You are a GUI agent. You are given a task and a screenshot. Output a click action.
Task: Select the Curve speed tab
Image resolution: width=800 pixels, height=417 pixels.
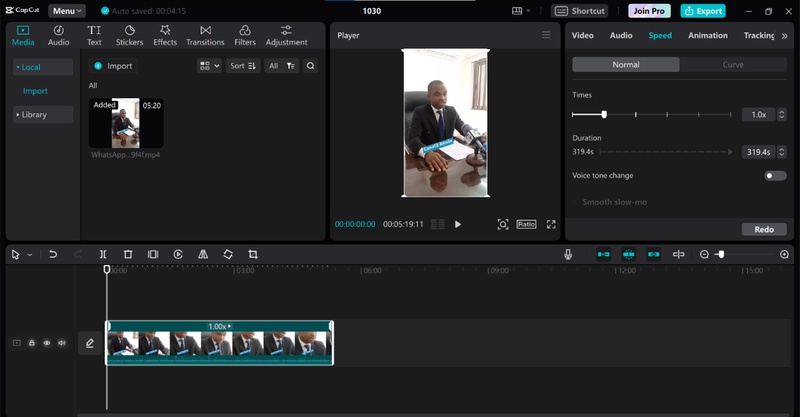click(733, 64)
